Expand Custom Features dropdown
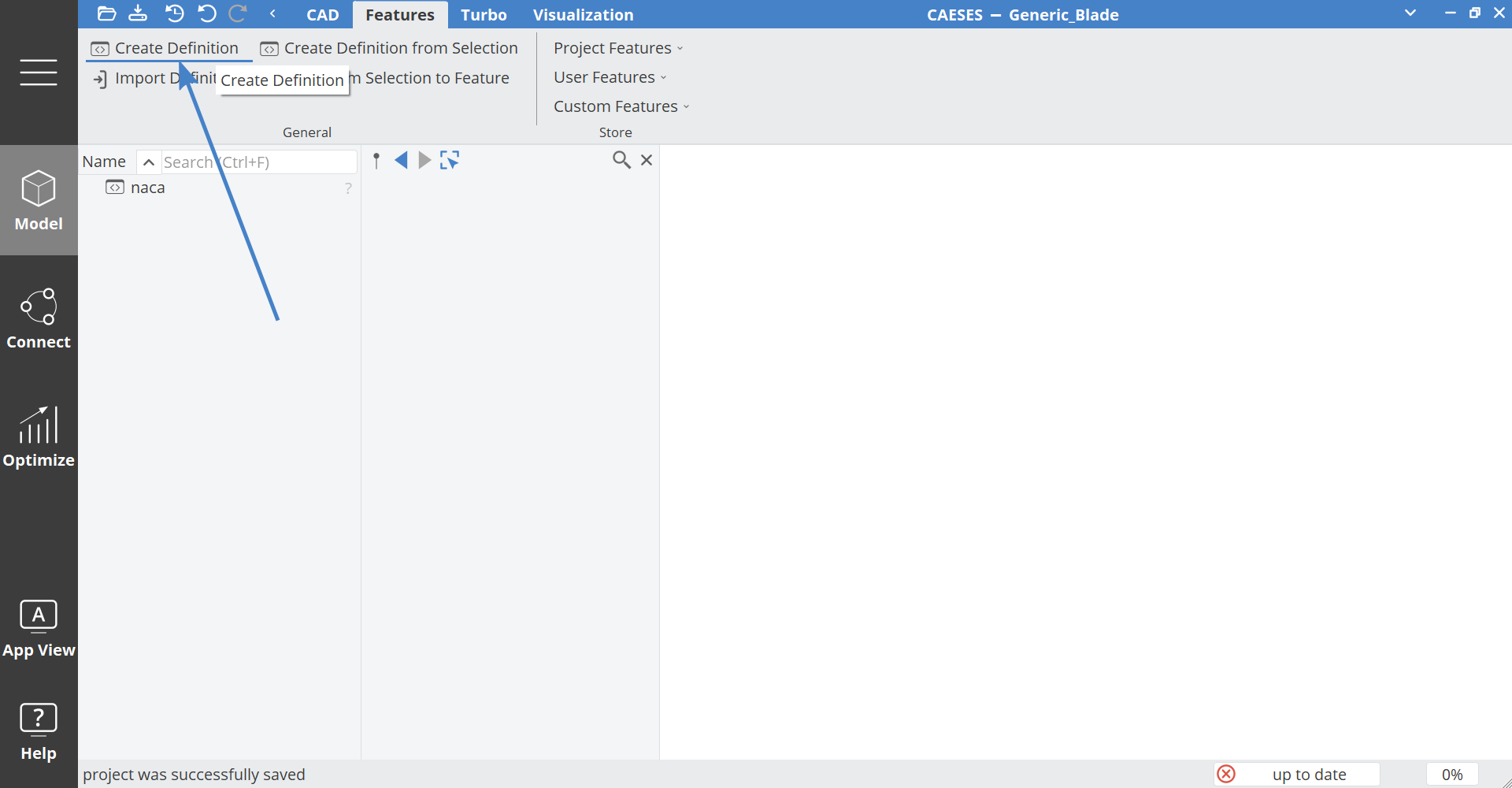1512x788 pixels. click(x=621, y=106)
